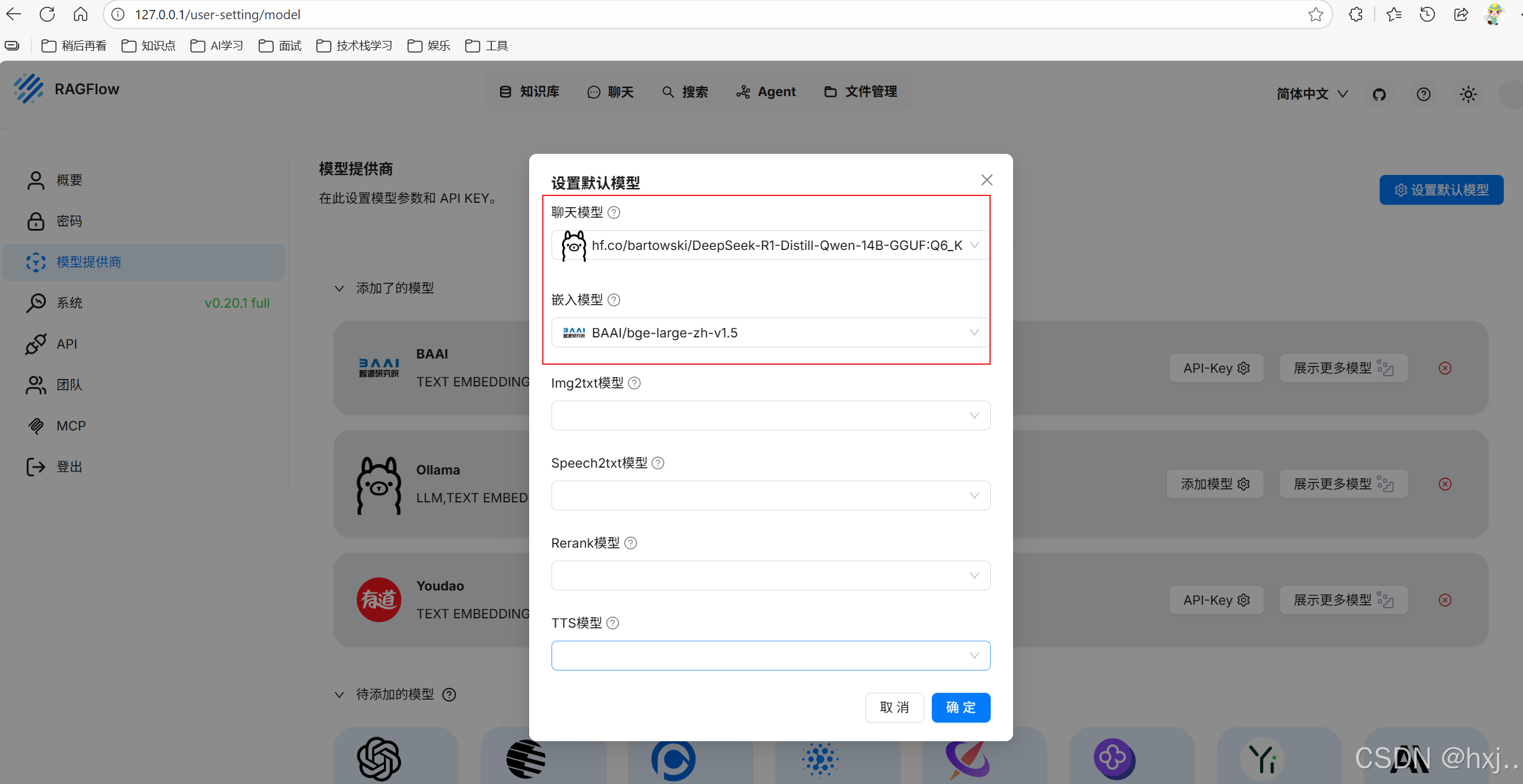Click the Ollama 添加模型 button
Viewport: 1523px width, 784px height.
tap(1215, 484)
